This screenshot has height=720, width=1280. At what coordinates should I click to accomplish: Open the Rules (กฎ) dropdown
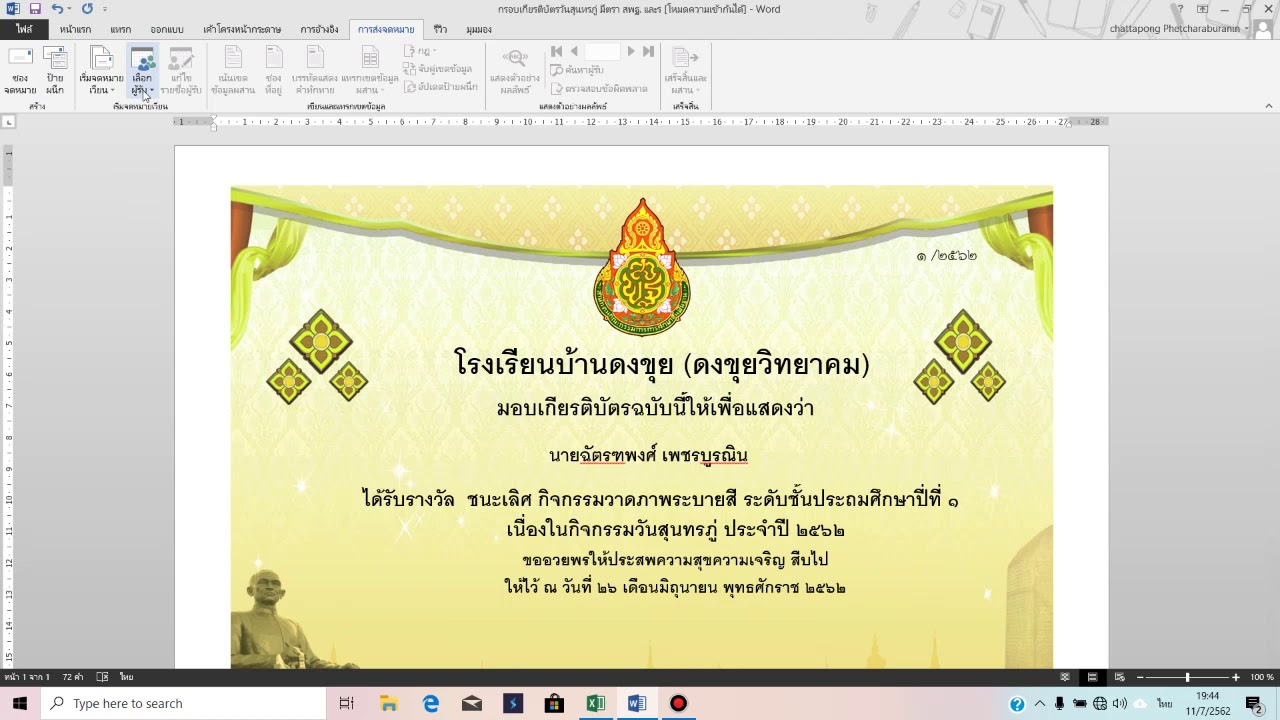420,51
